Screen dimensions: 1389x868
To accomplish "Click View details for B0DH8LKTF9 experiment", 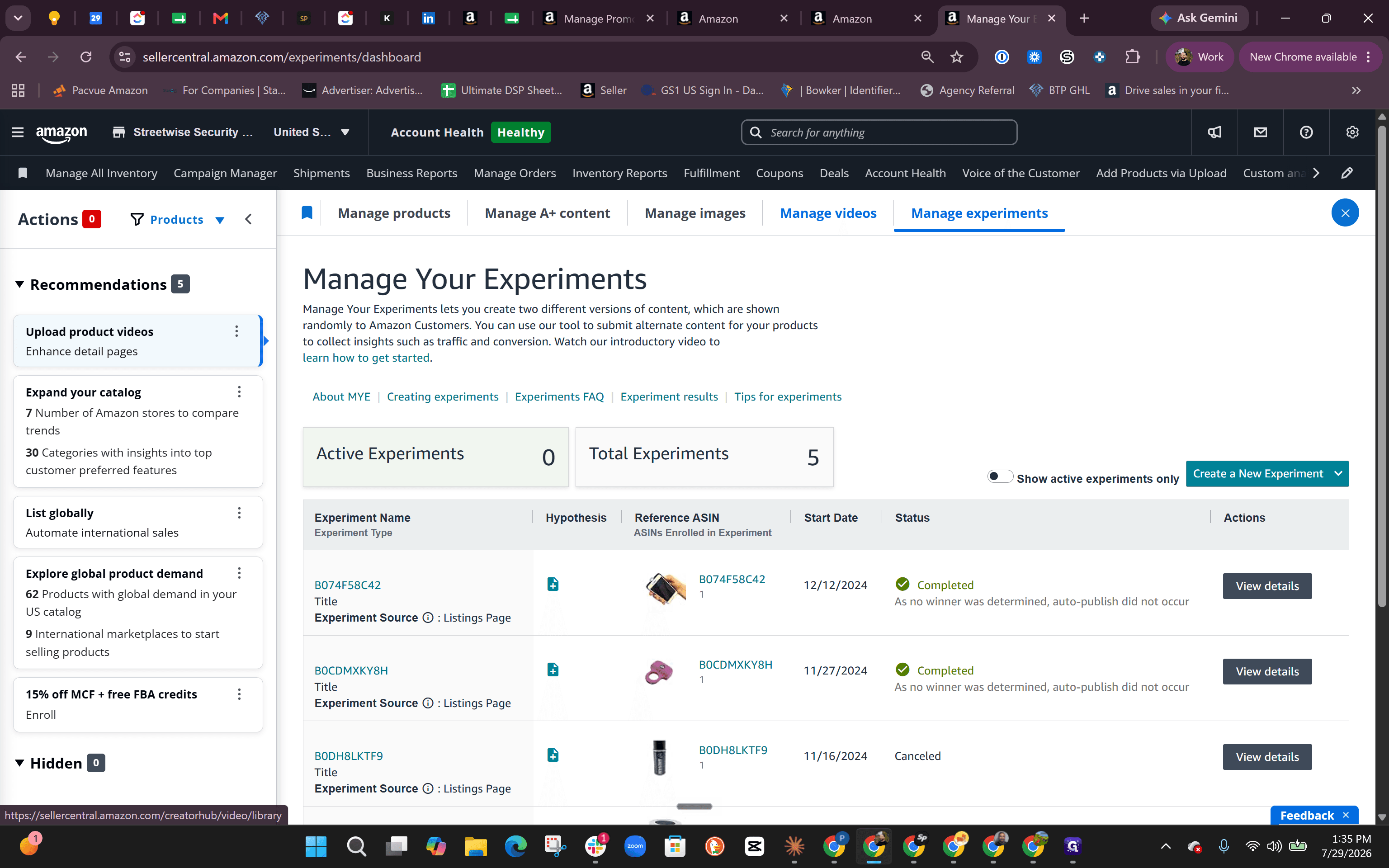I will [1267, 757].
